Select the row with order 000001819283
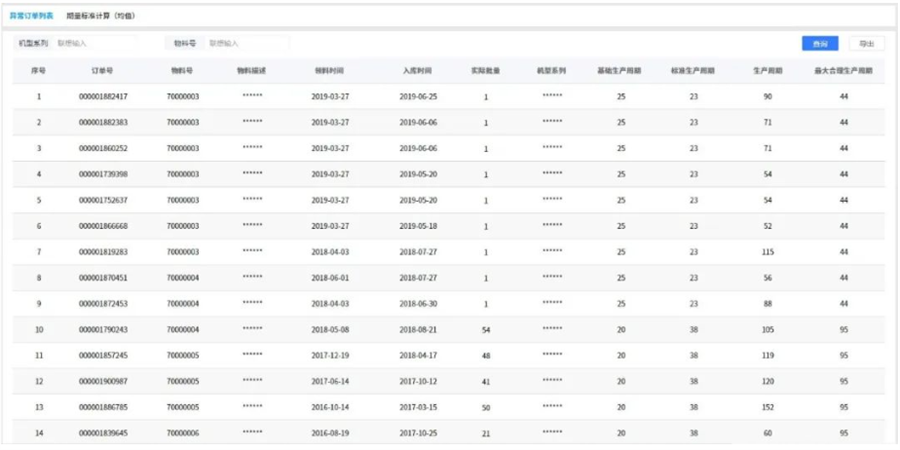Viewport: 900px width, 450px height. click(102, 252)
